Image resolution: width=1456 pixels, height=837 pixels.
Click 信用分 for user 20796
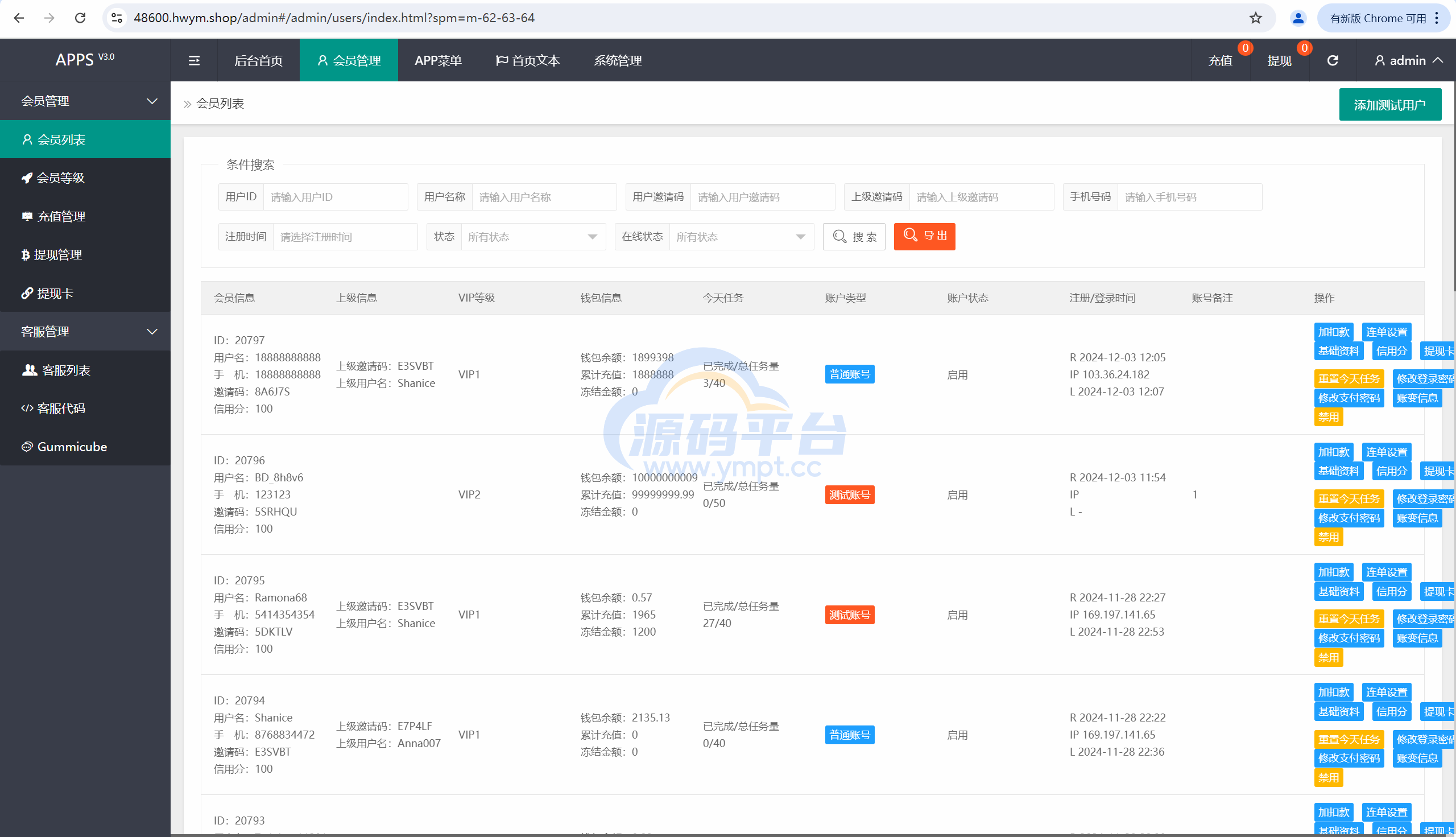click(1391, 471)
